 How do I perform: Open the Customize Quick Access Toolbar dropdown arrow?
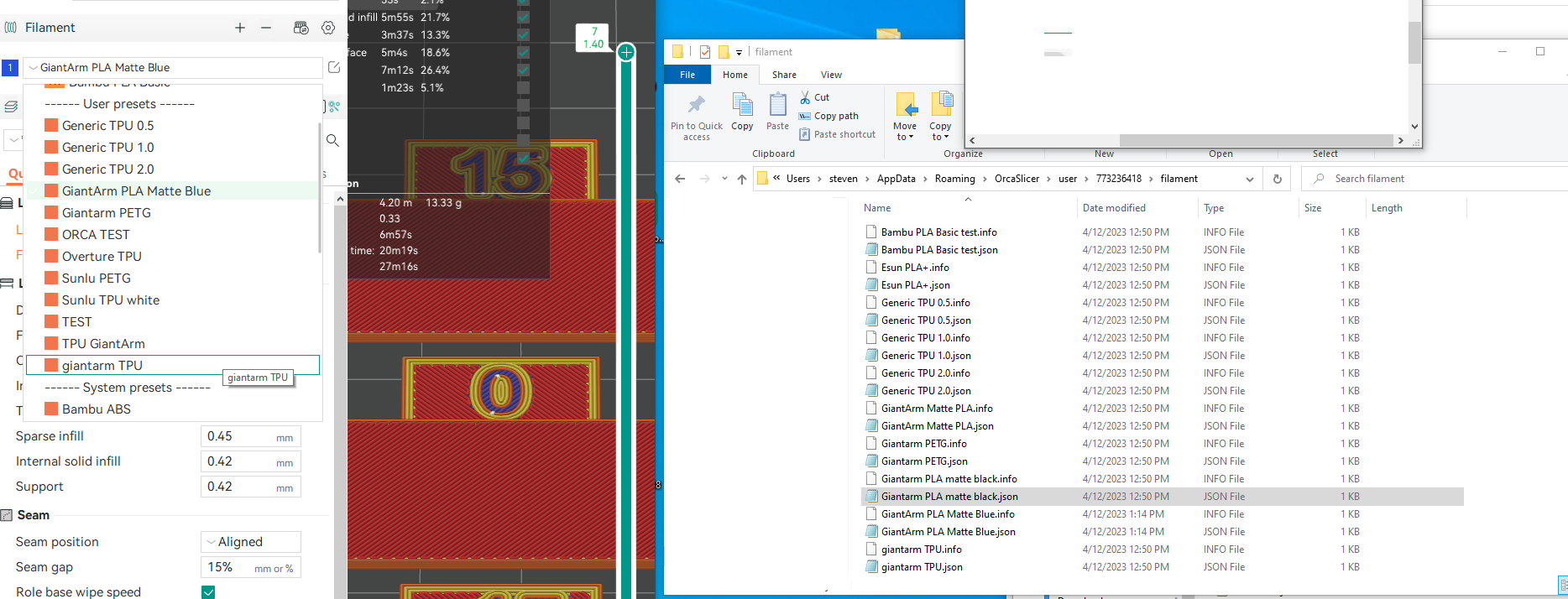point(739,52)
